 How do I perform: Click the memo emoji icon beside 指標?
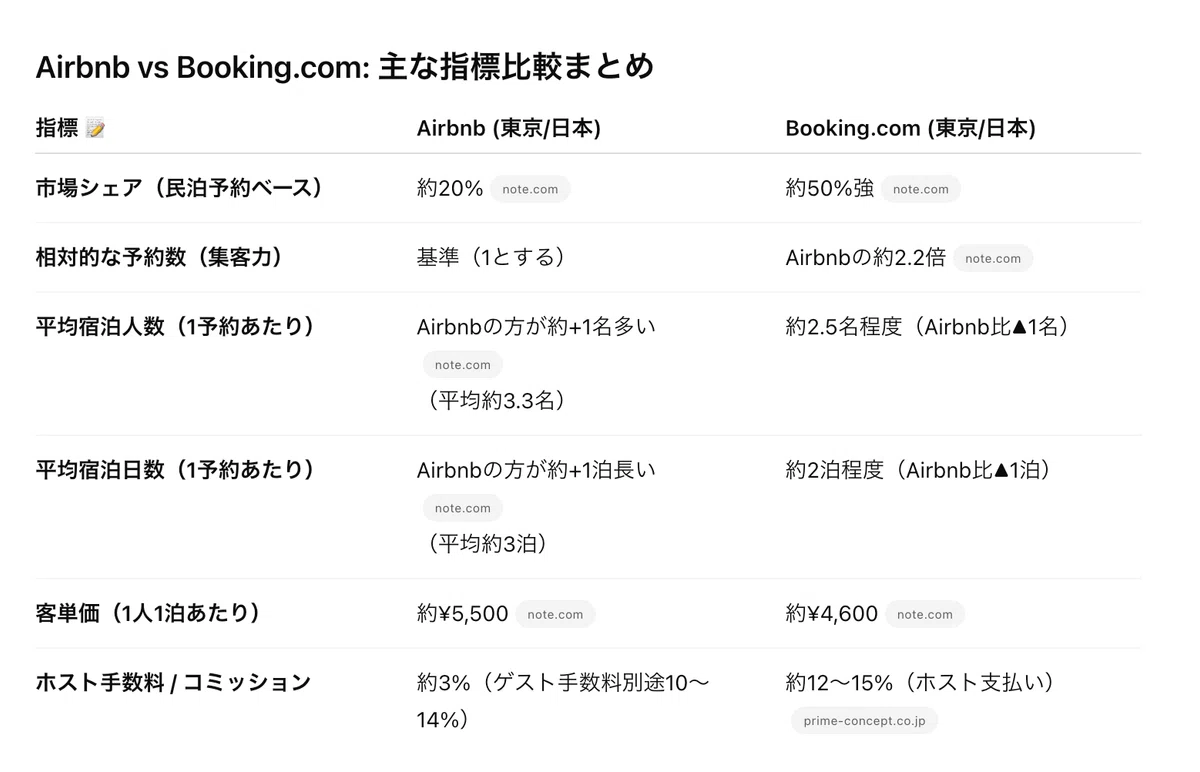(96, 128)
